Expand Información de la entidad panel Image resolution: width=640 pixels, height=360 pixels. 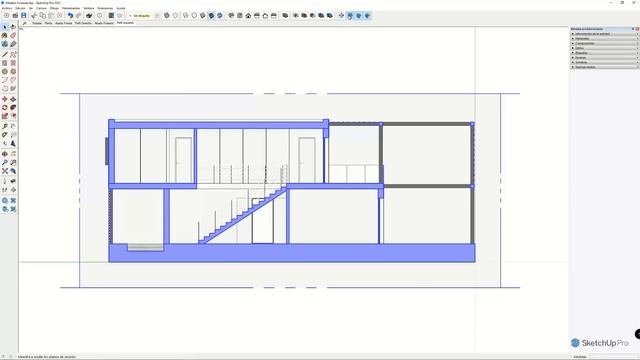pyautogui.click(x=604, y=34)
